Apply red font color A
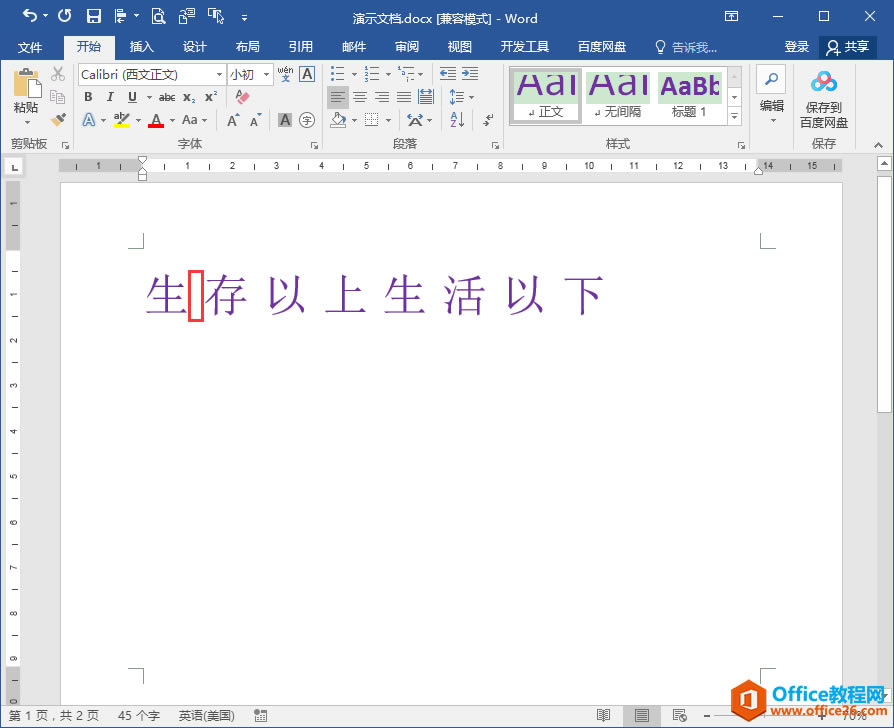This screenshot has height=728, width=894. tap(156, 120)
